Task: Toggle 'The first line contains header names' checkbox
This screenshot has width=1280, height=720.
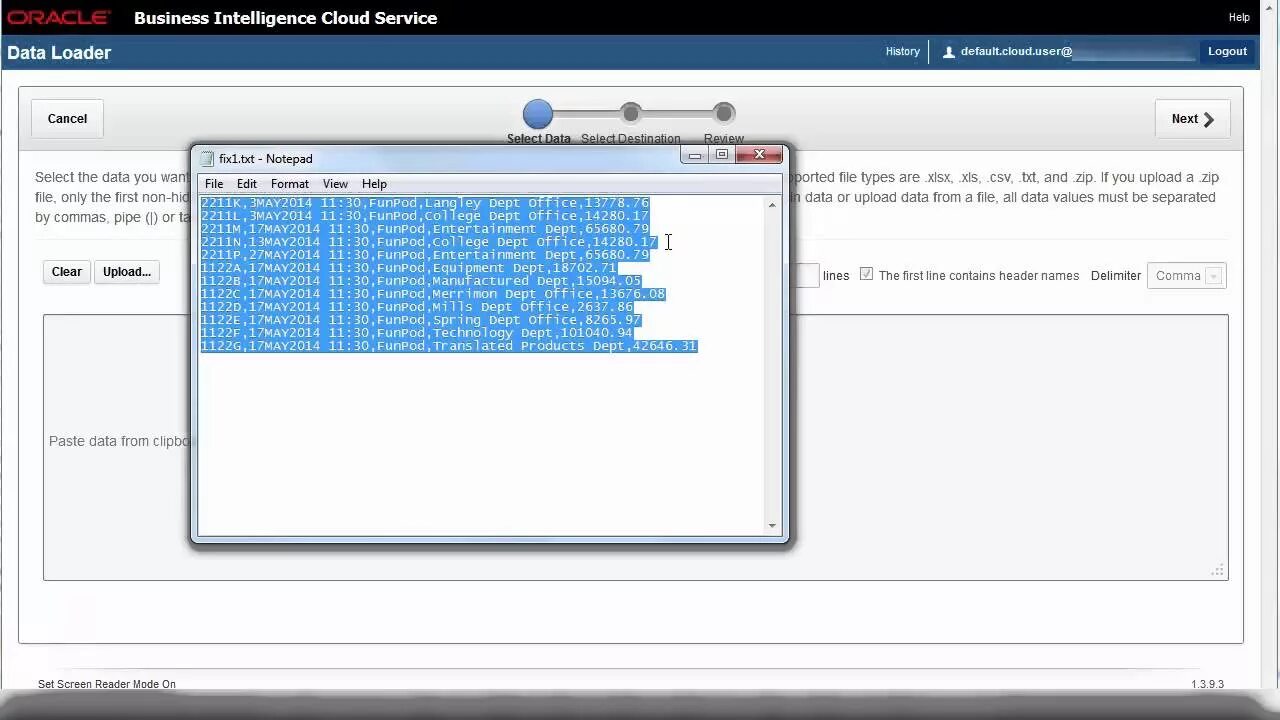Action: [866, 274]
